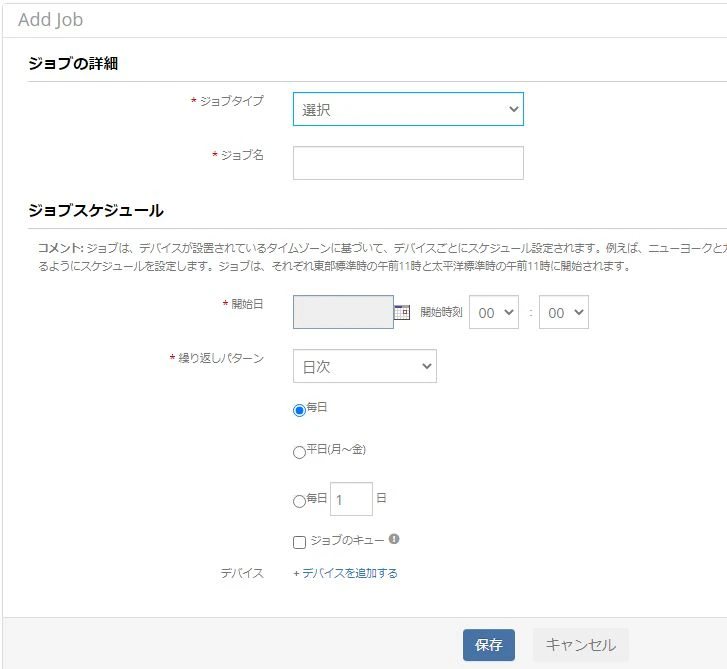727x669 pixels.
Task: Click the Add Job dialog title
Action: [x=51, y=20]
